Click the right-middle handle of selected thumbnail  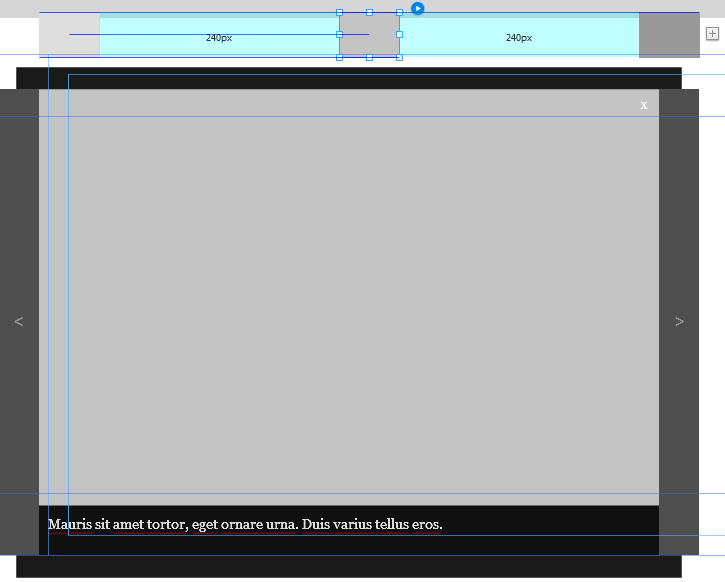pyautogui.click(x=399, y=35)
